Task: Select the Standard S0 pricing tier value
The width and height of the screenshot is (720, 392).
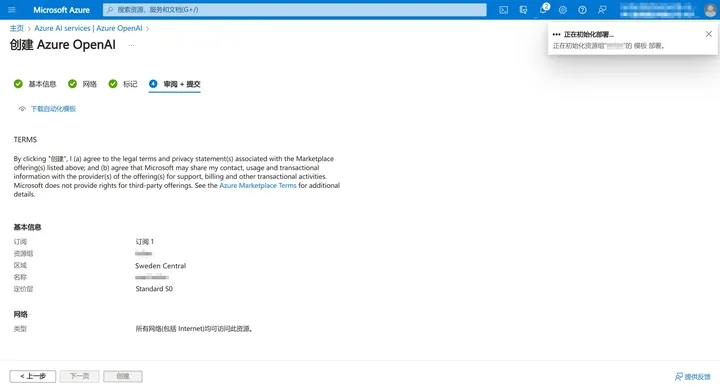Action: 154,289
